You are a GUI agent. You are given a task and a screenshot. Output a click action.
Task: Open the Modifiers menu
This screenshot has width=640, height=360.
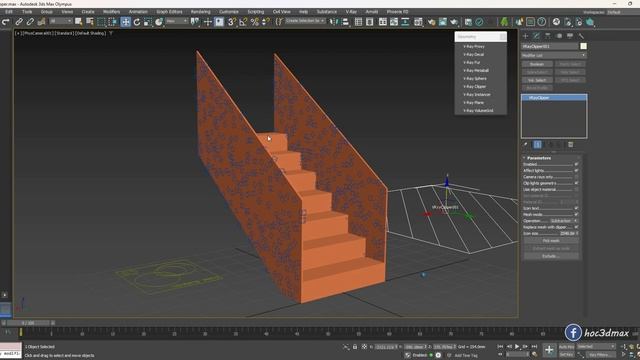(111, 12)
